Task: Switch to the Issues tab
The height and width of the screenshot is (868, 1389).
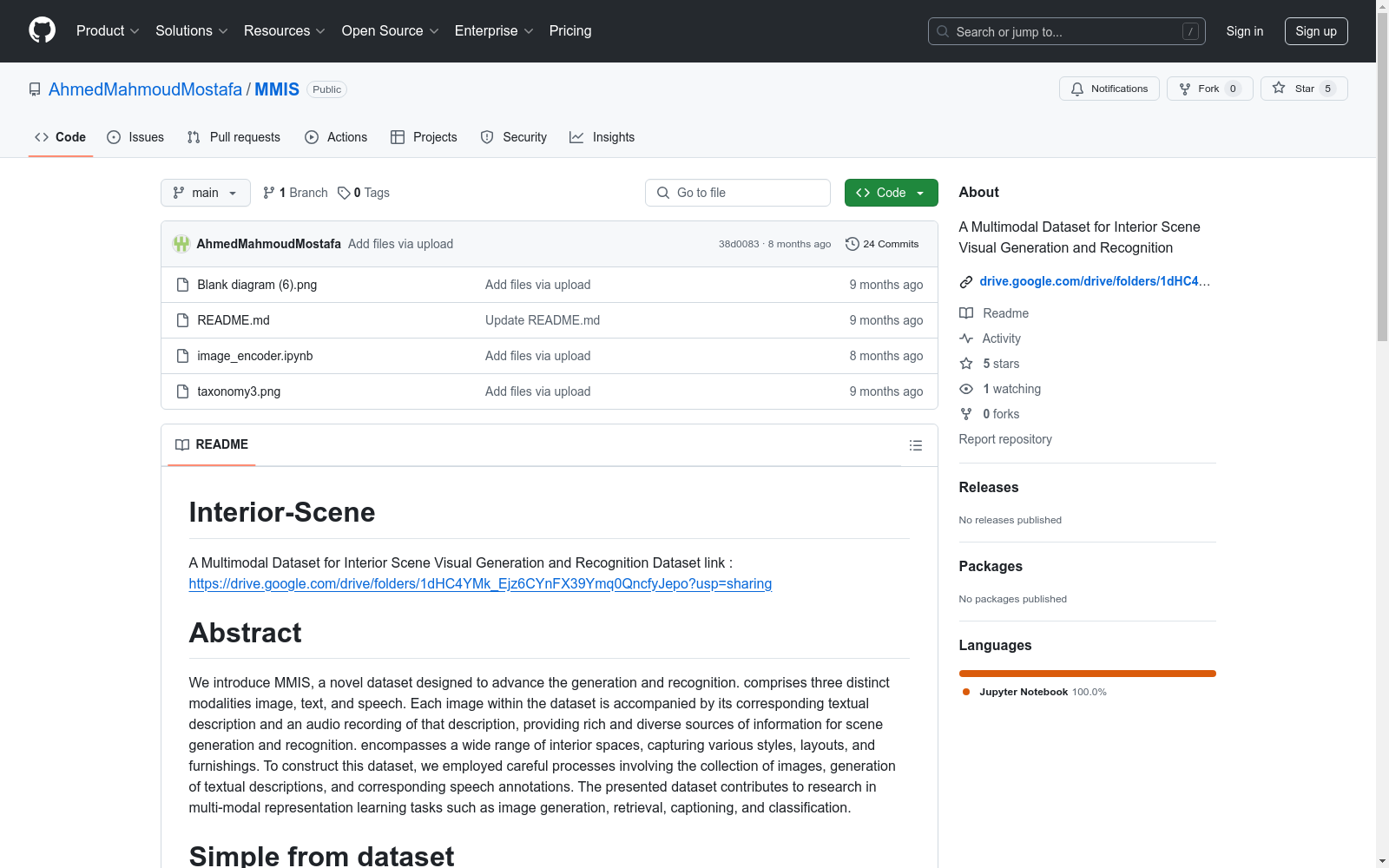Action: (x=135, y=137)
